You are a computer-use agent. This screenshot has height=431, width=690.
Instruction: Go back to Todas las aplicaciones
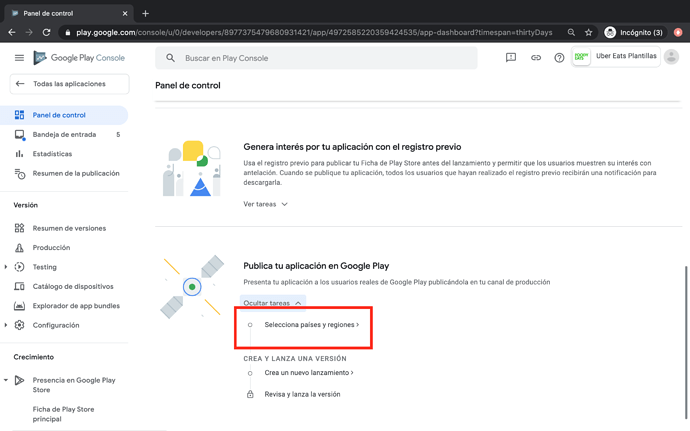69,84
